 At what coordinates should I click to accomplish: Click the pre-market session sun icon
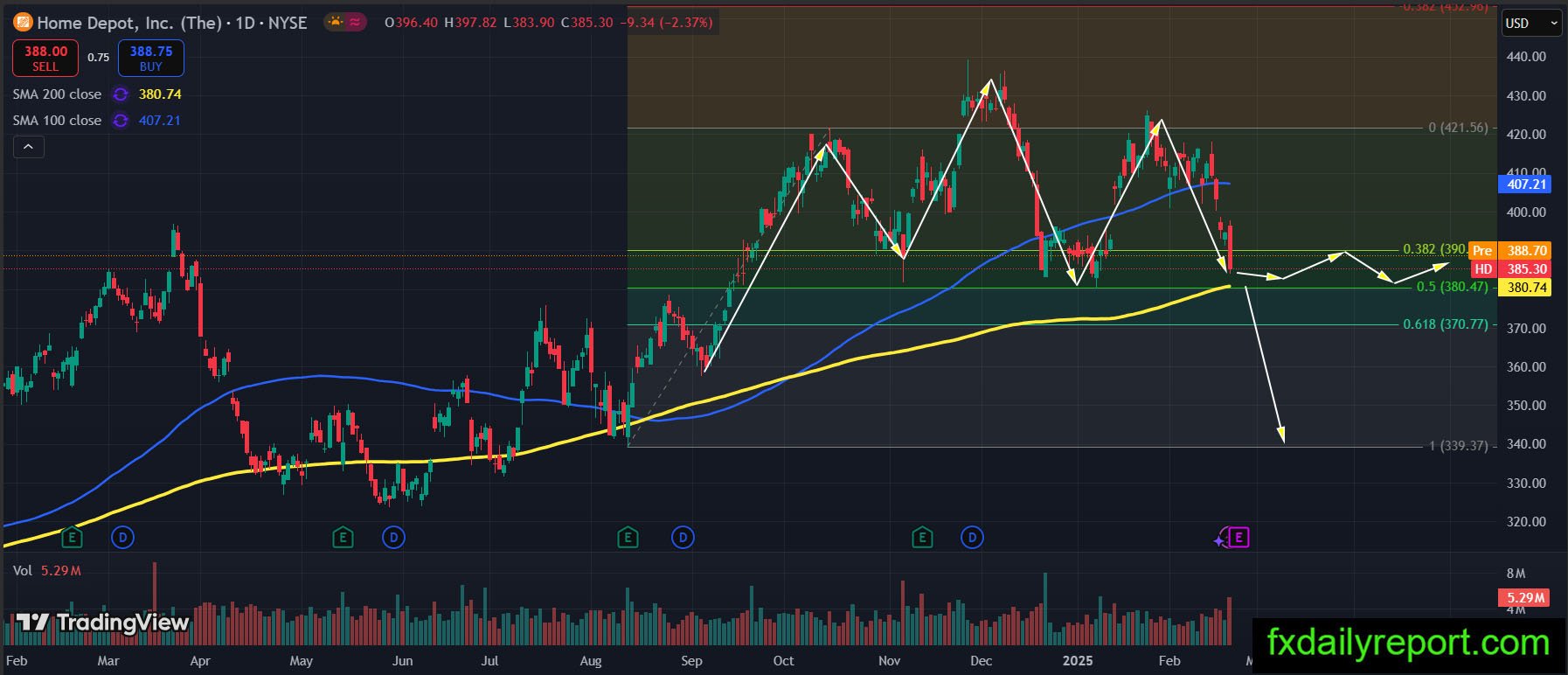(x=335, y=22)
